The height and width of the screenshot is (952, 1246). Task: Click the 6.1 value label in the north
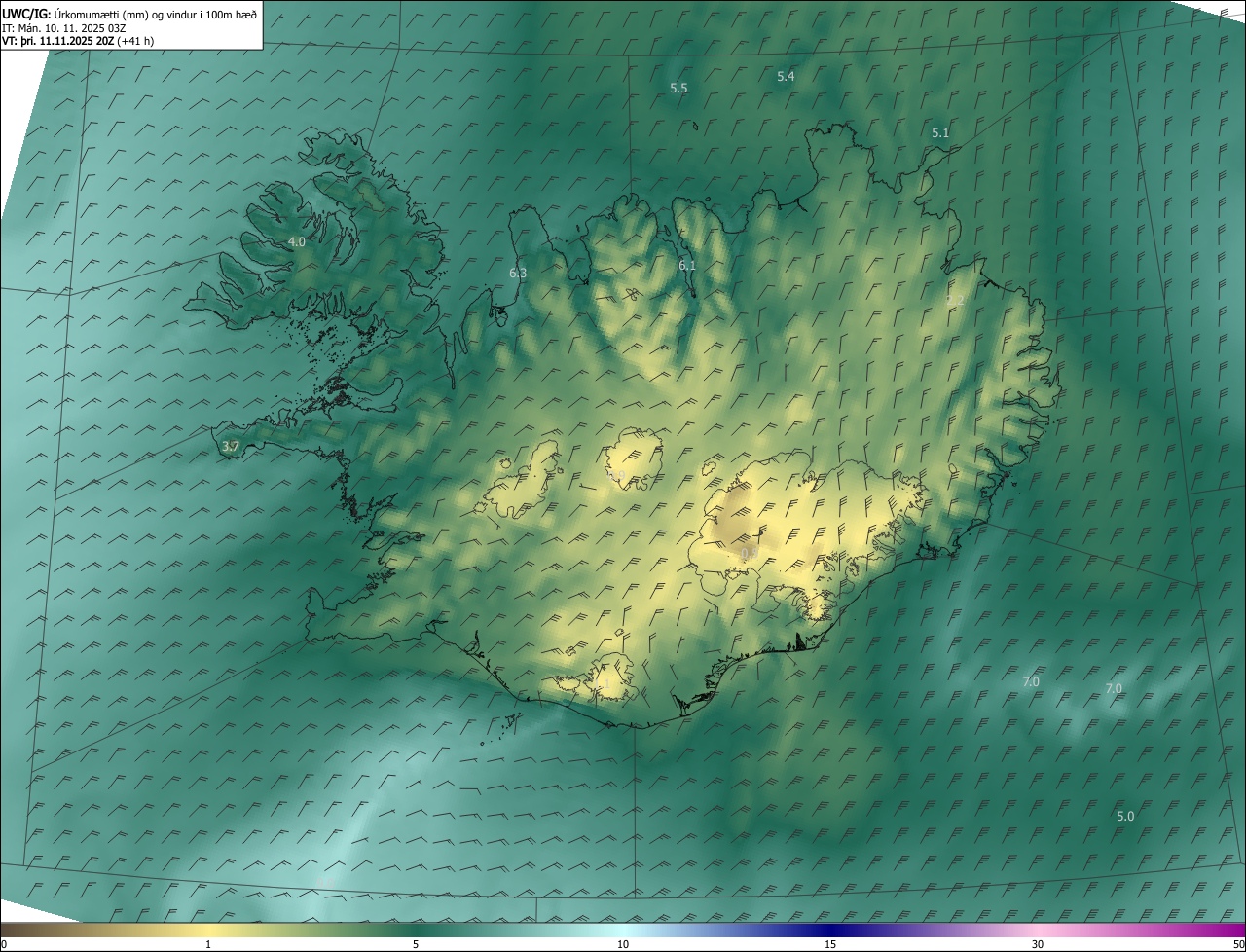tap(687, 266)
